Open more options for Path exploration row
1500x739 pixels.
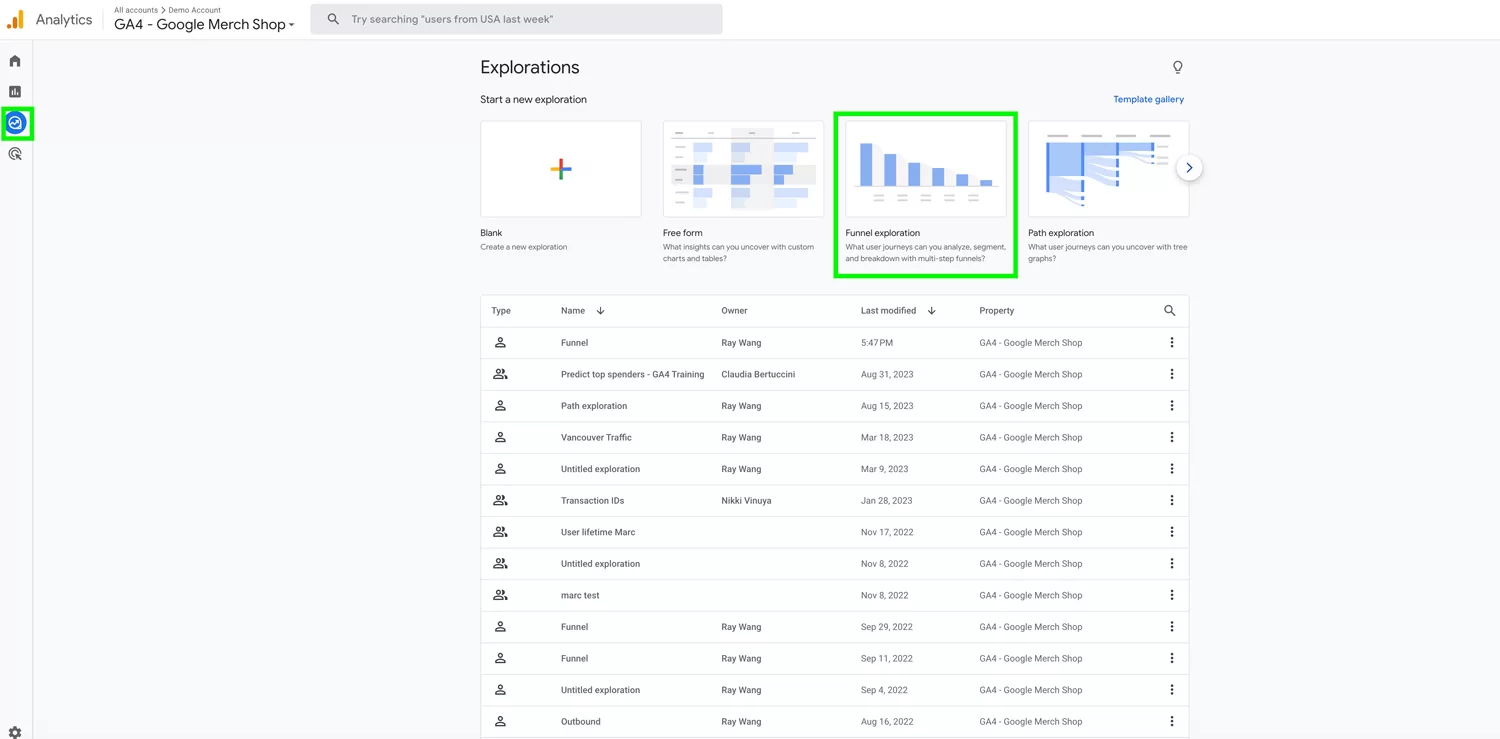click(1172, 406)
